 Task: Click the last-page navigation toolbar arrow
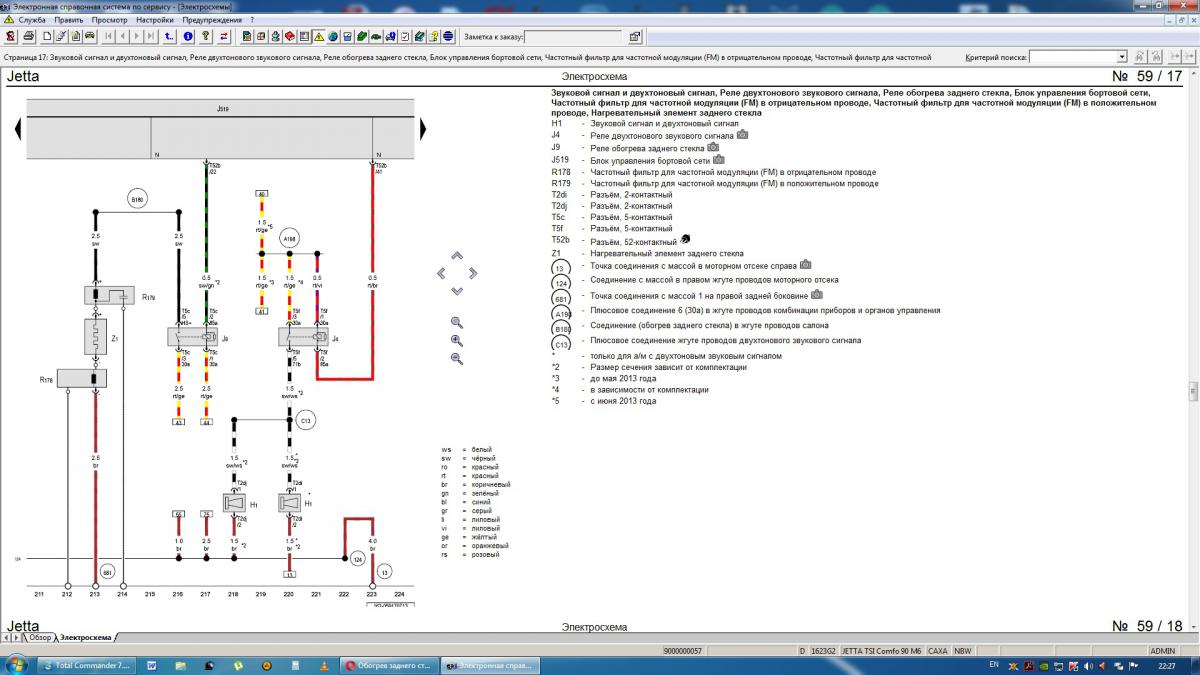[x=151, y=37]
